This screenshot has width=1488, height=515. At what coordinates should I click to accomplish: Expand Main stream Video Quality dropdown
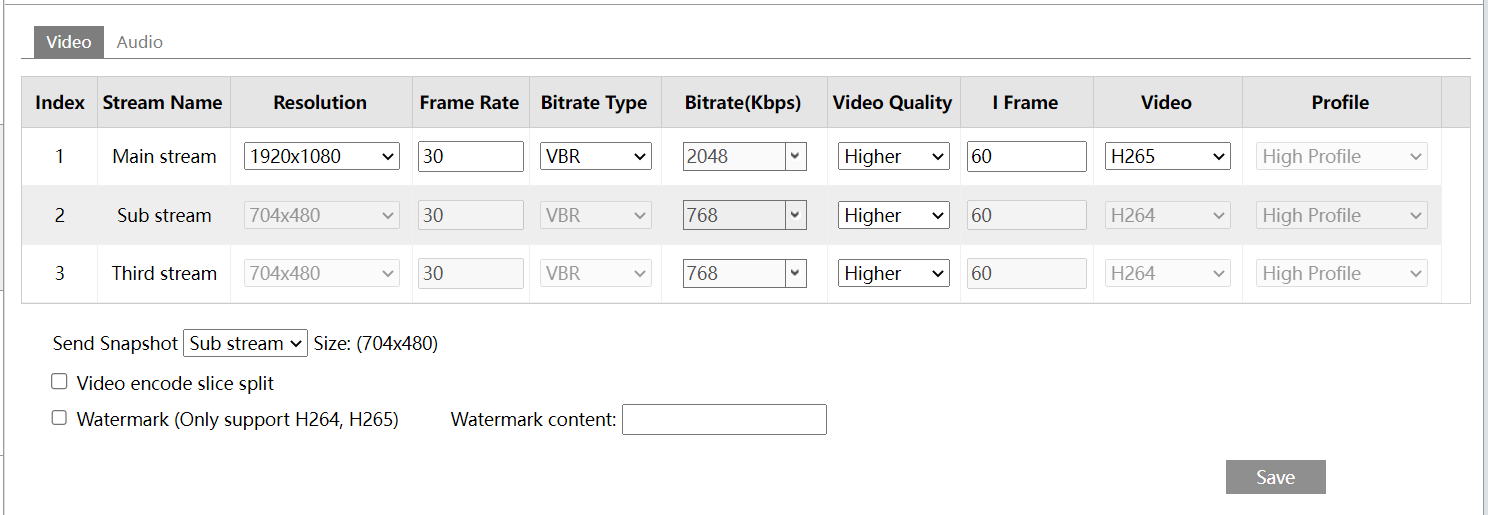tap(893, 156)
